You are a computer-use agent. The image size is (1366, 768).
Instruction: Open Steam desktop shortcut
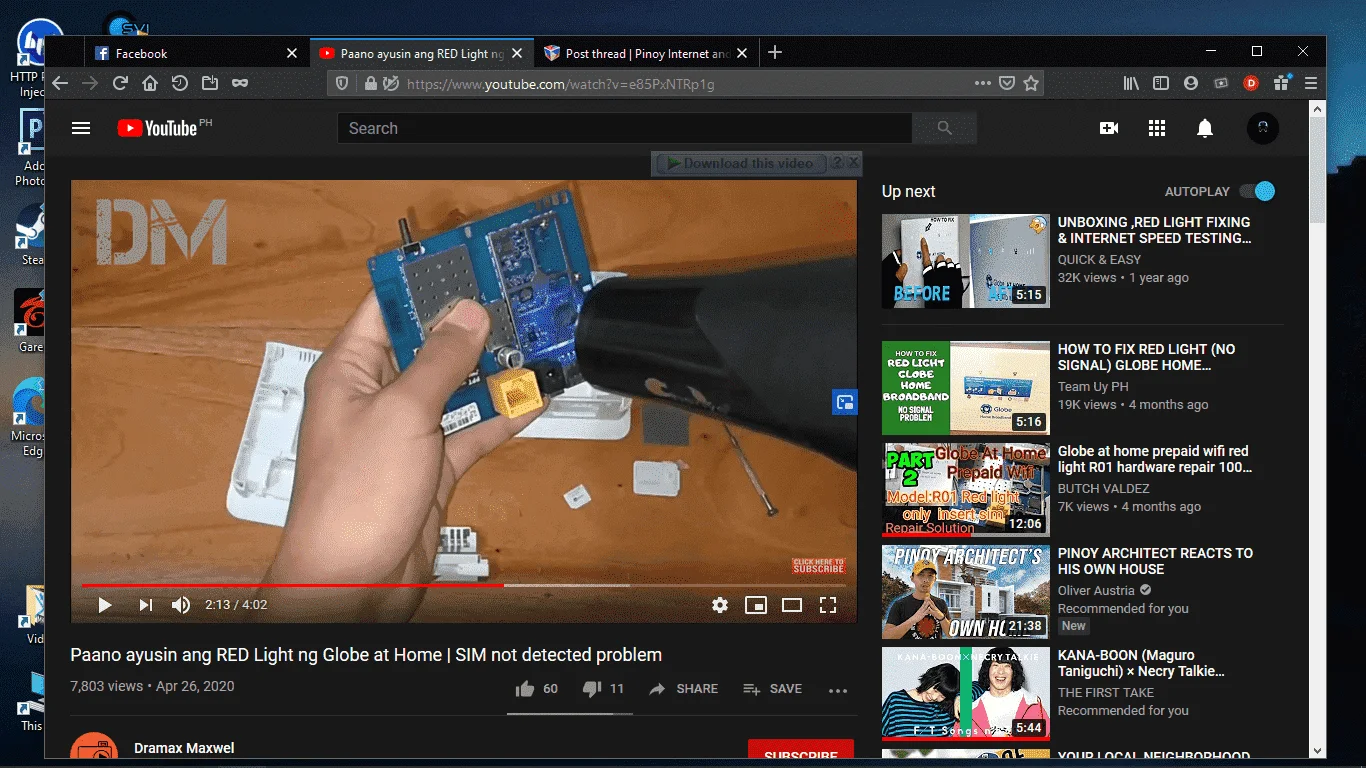pyautogui.click(x=29, y=235)
